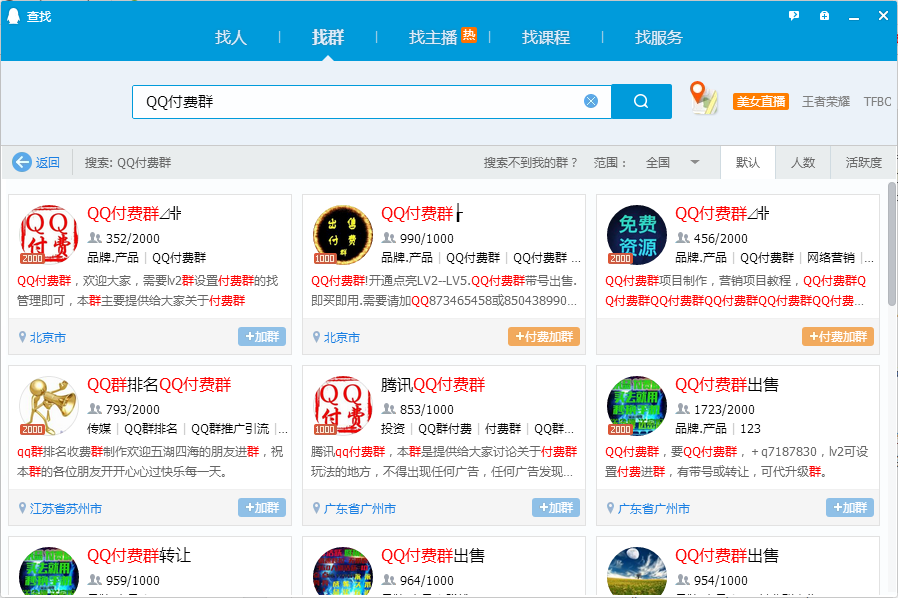Click 返回 to go back
The height and width of the screenshot is (598, 898).
[48, 163]
